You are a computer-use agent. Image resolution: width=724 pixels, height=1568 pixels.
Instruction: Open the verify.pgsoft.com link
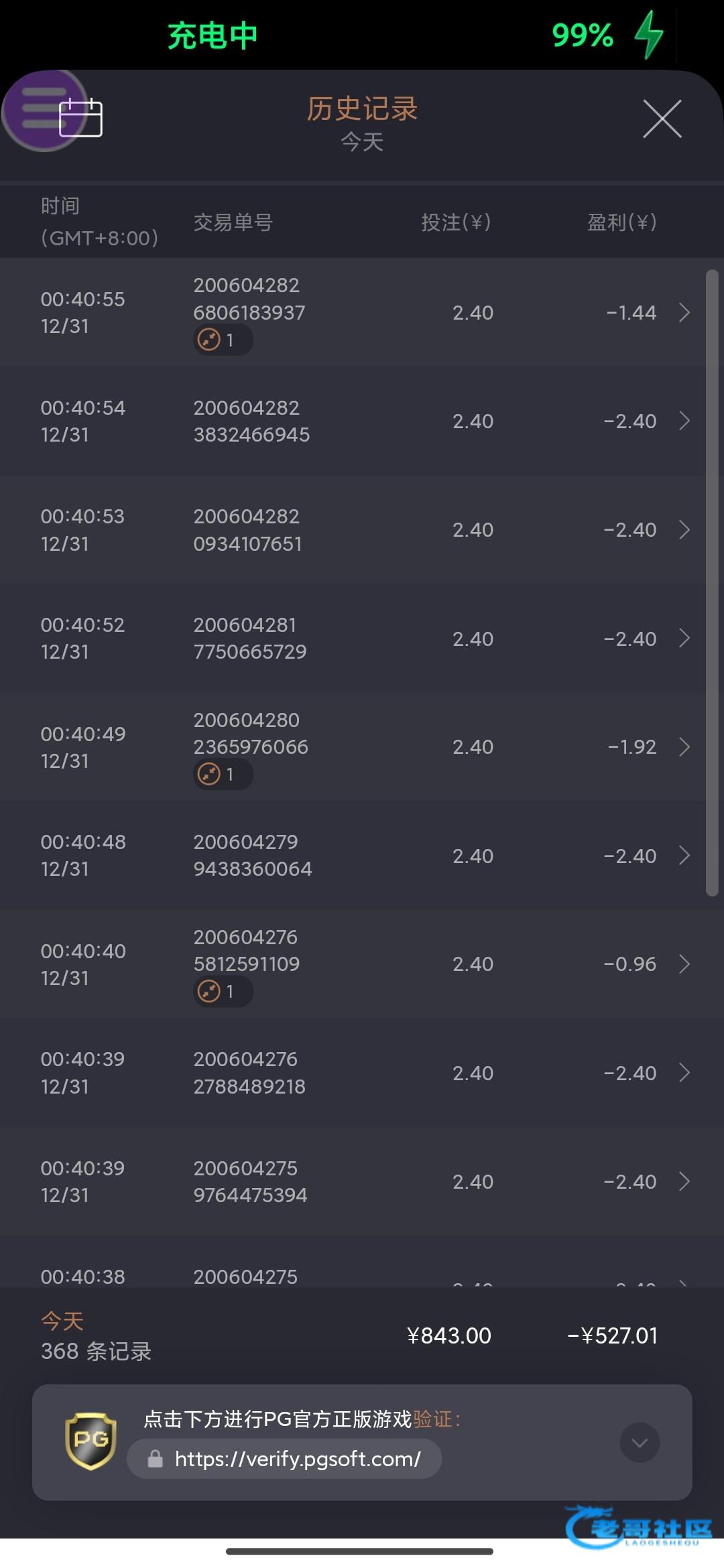pos(298,1459)
